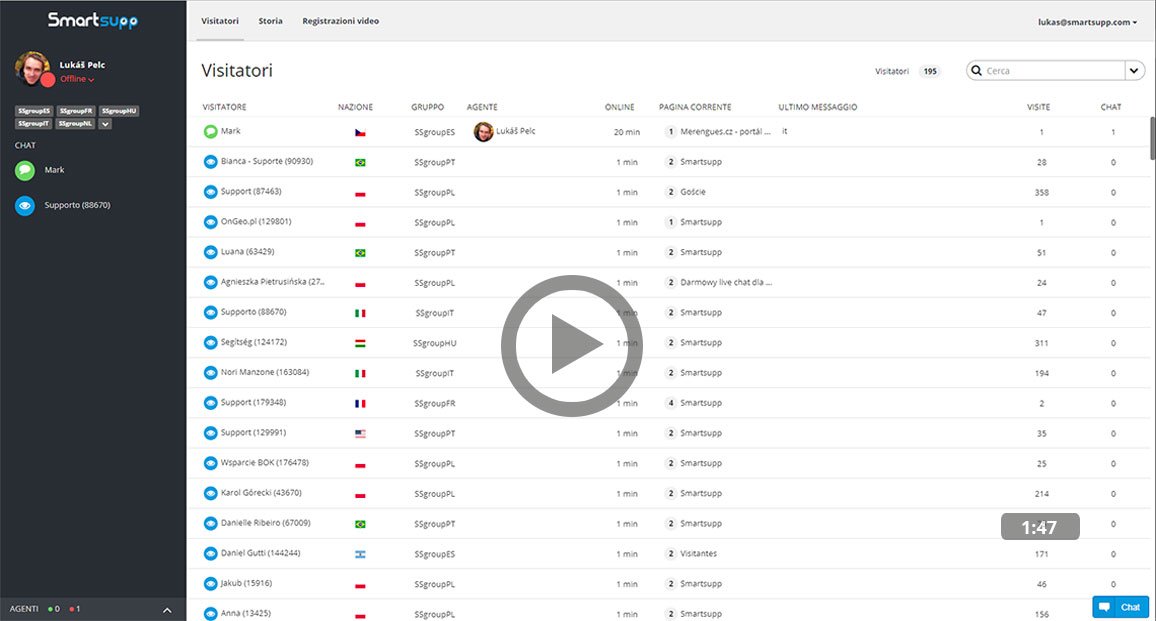Play the video overlay button

coord(571,344)
